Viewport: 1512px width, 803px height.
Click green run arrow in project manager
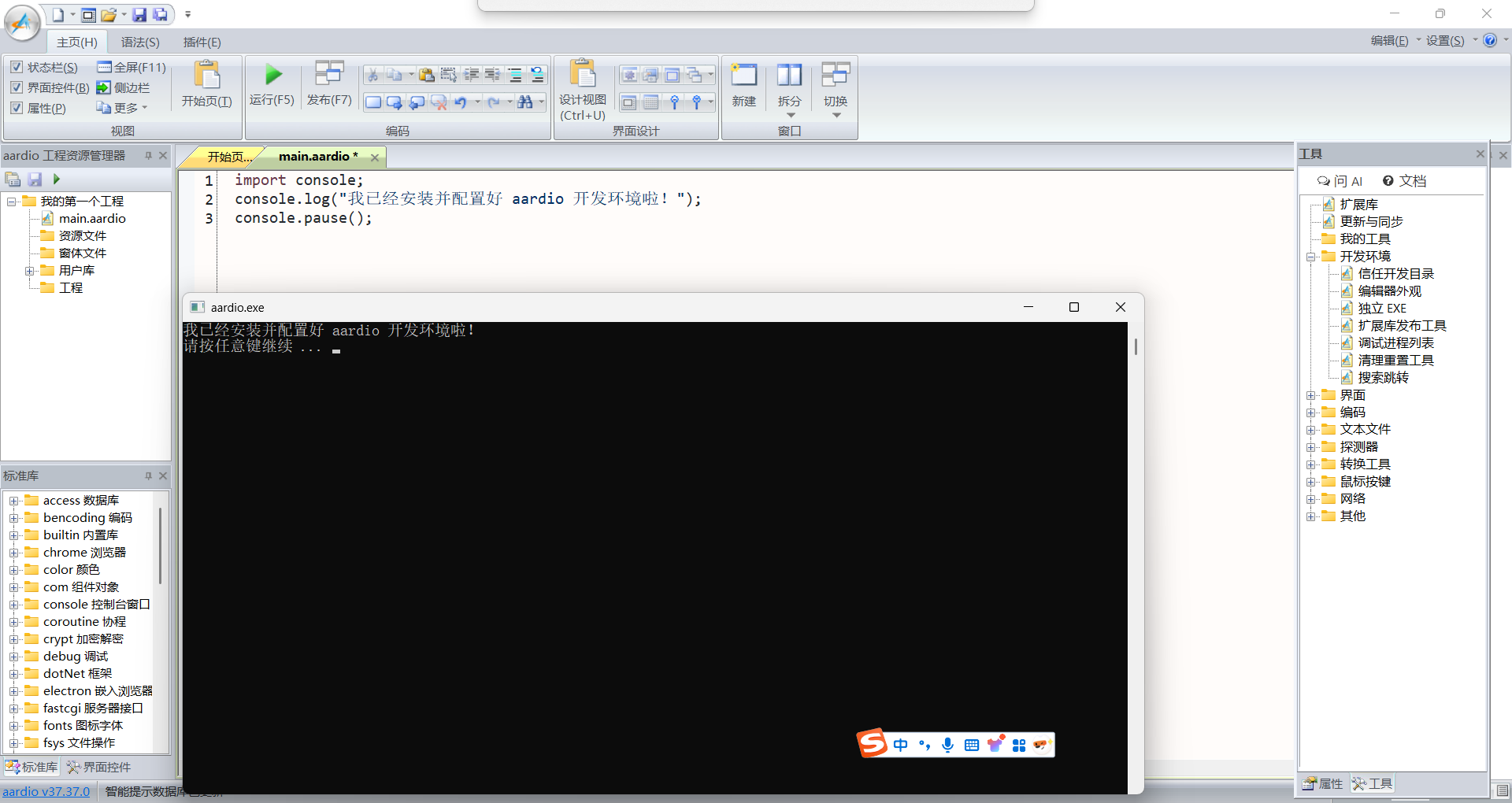(57, 179)
